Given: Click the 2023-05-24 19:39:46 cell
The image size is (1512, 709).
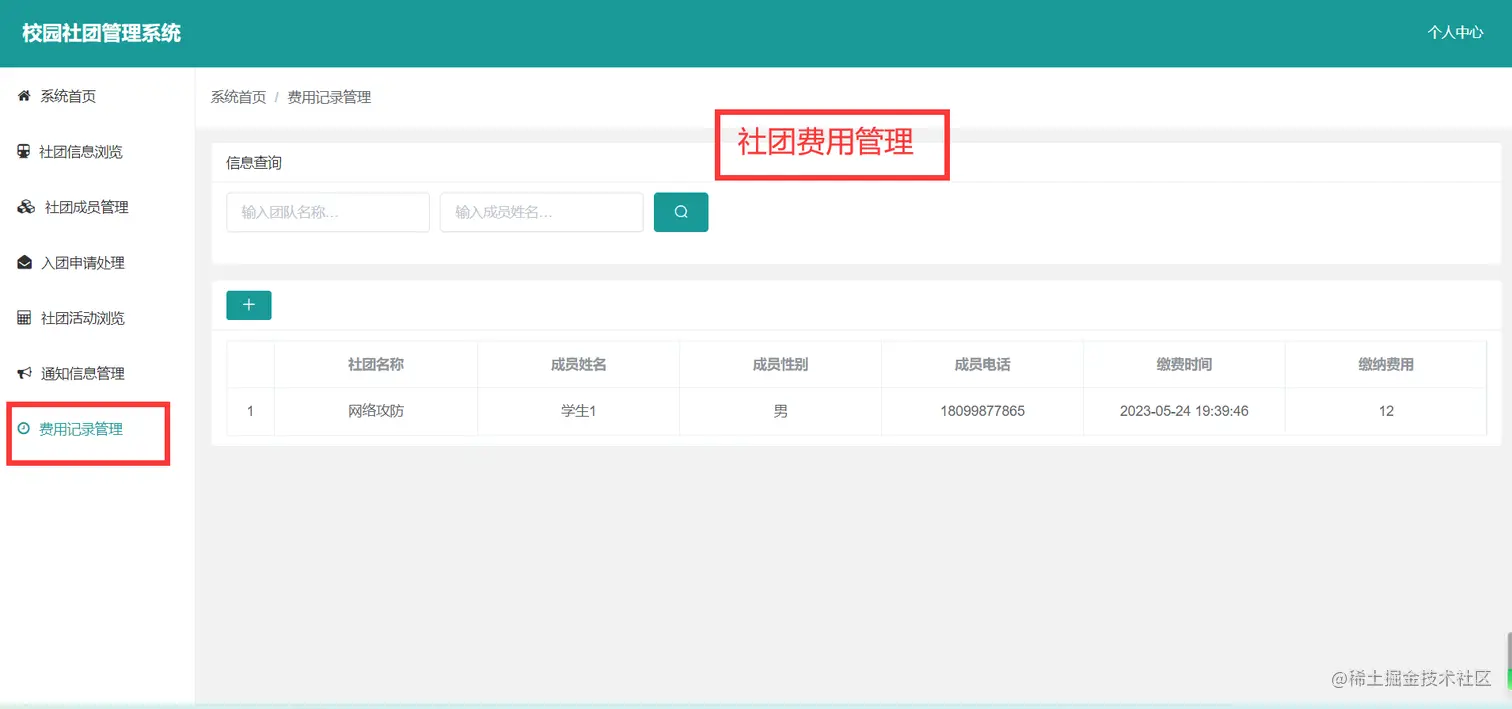Looking at the screenshot, I should click(x=1184, y=411).
